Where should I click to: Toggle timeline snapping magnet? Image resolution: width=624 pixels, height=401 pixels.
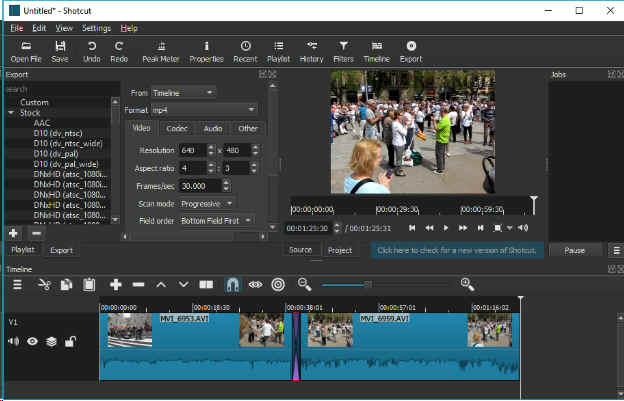pos(232,285)
